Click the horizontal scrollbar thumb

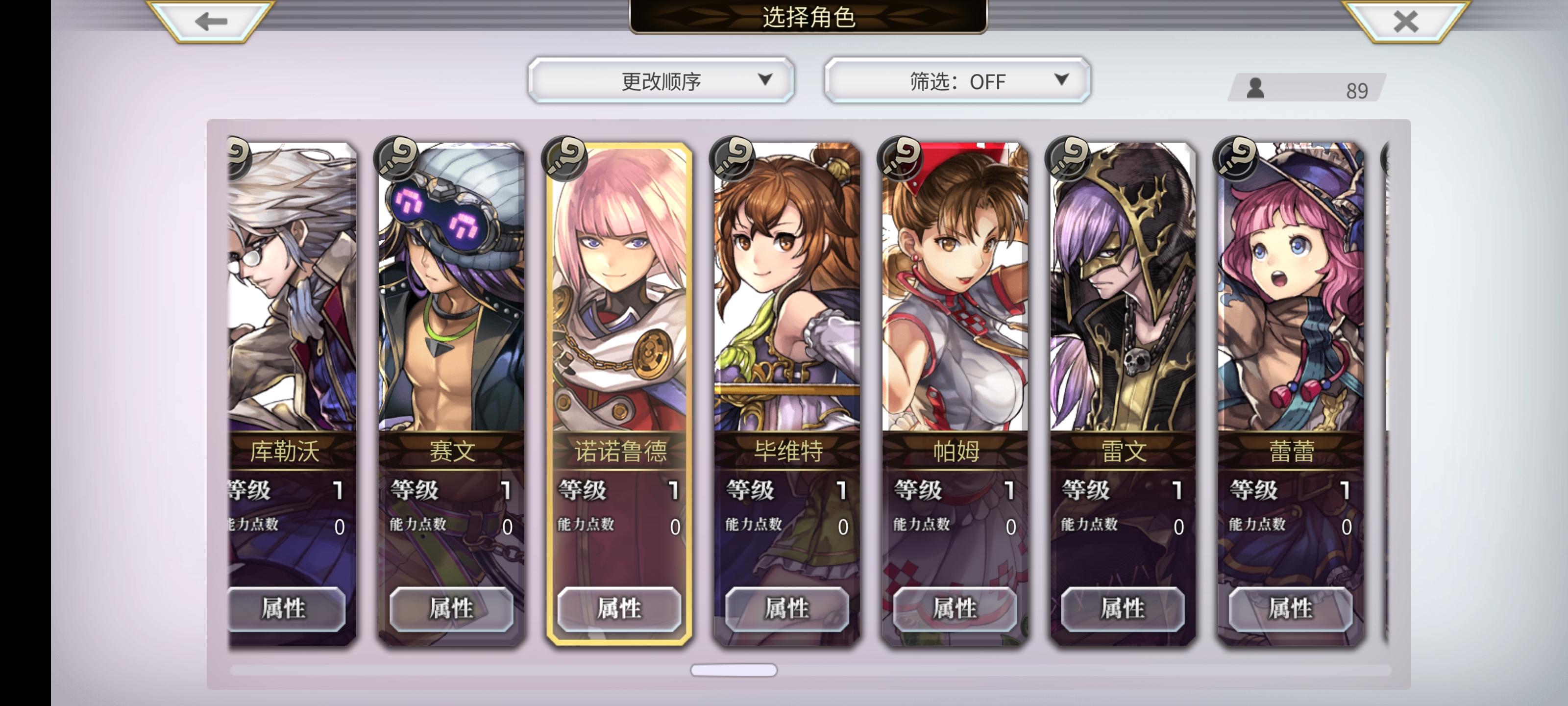pyautogui.click(x=734, y=670)
